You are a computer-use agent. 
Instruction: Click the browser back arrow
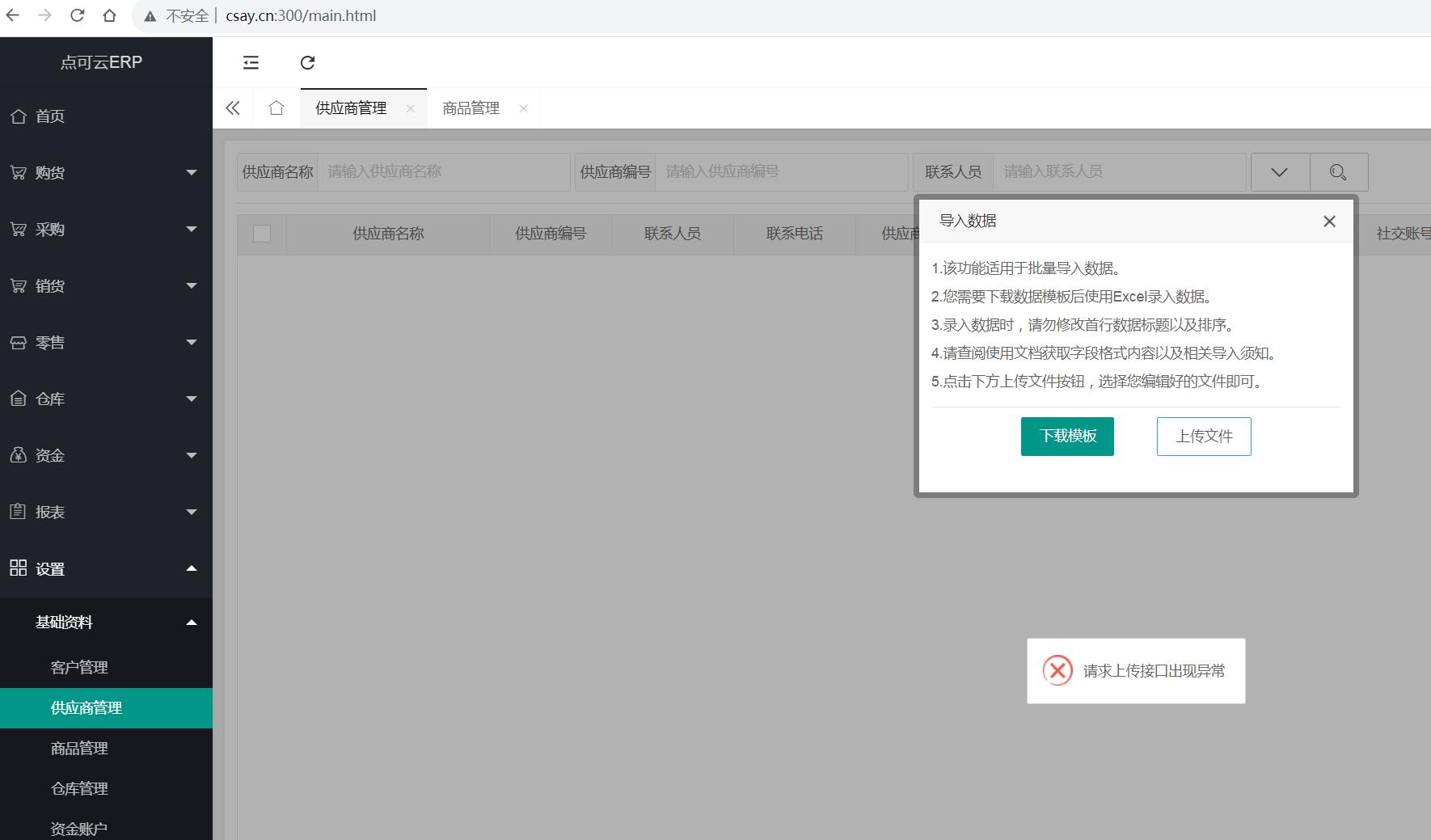(13, 15)
